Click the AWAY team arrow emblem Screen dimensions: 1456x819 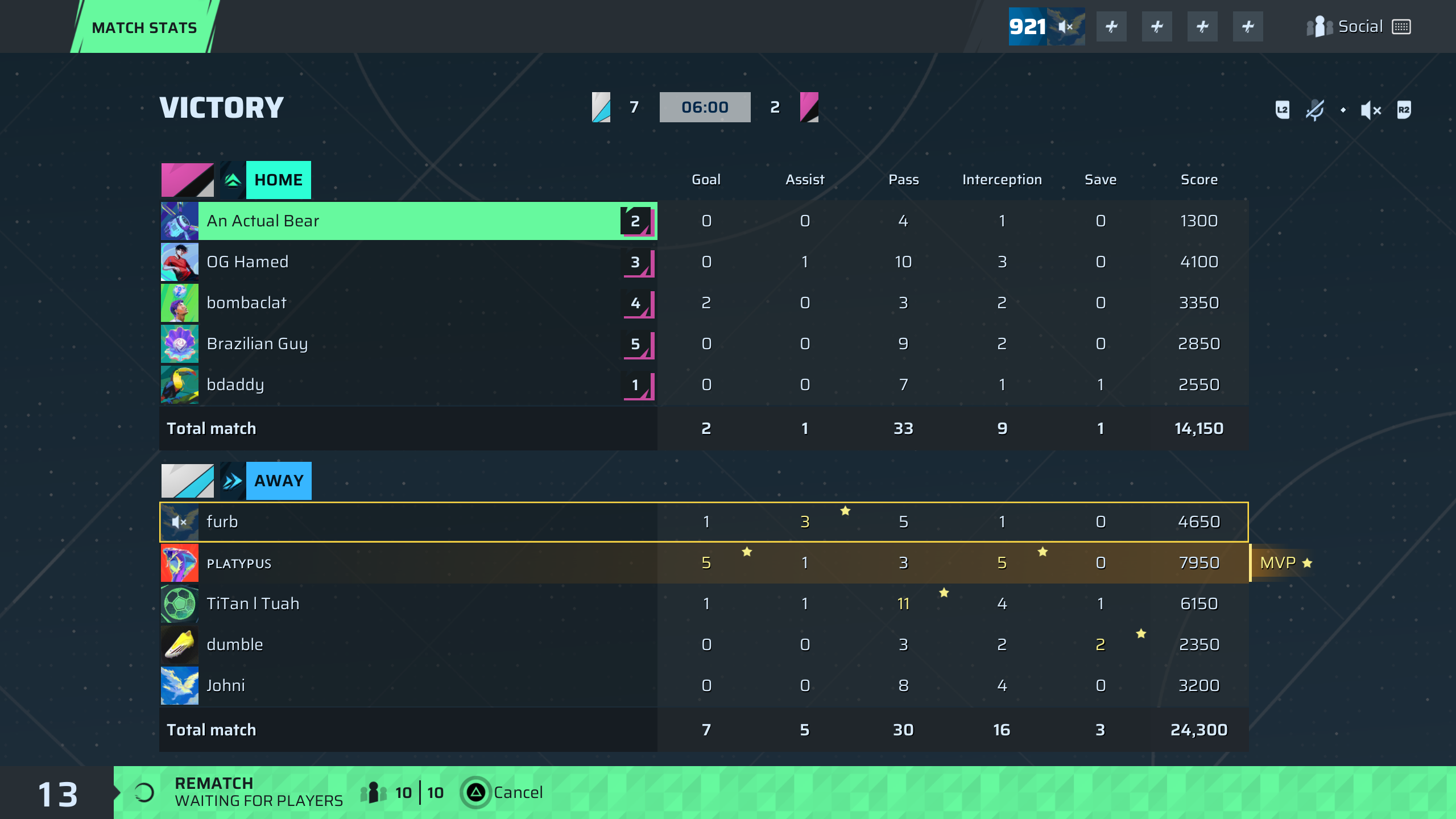click(x=233, y=481)
